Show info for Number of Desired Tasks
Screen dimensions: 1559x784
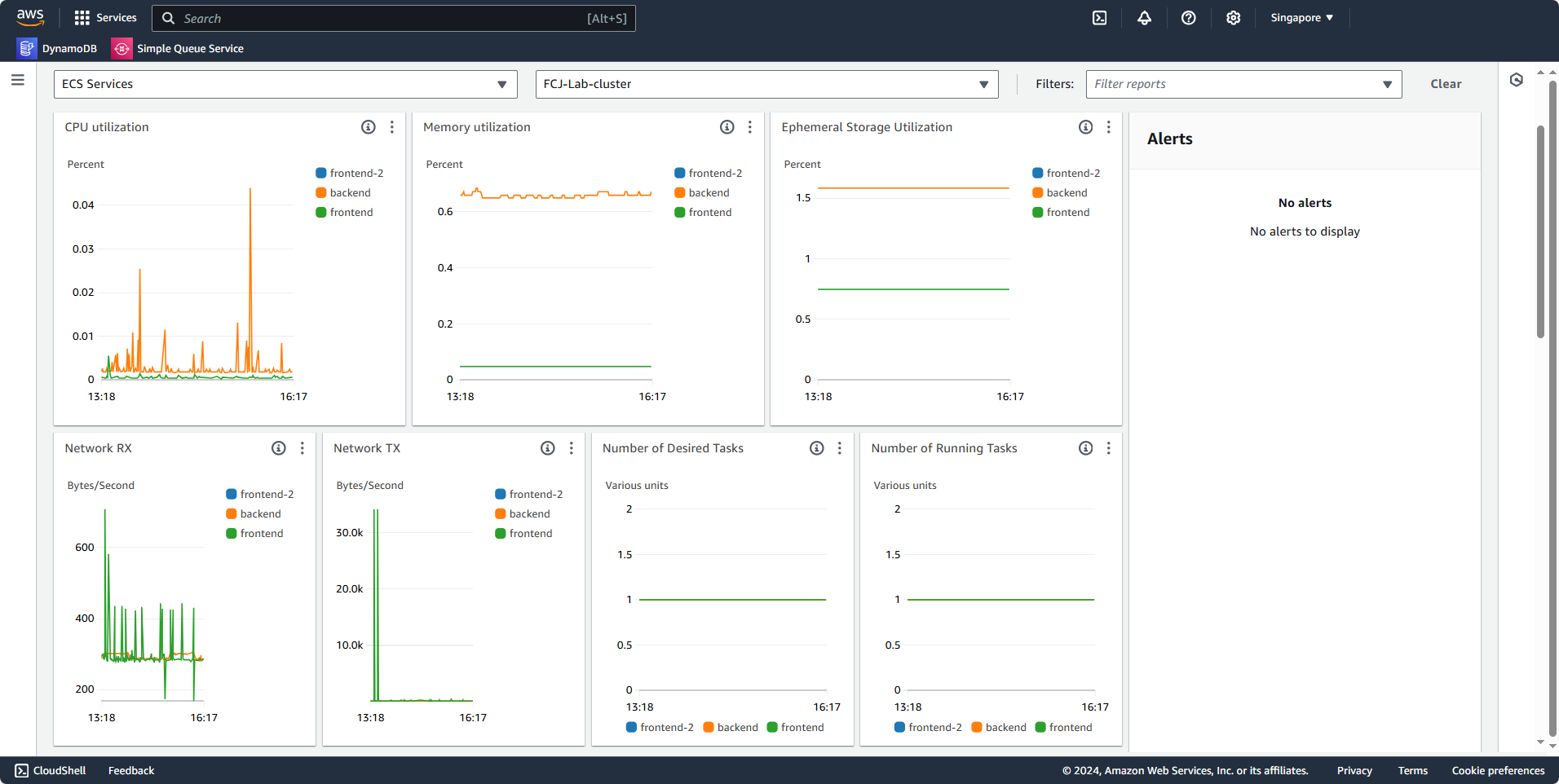[817, 448]
